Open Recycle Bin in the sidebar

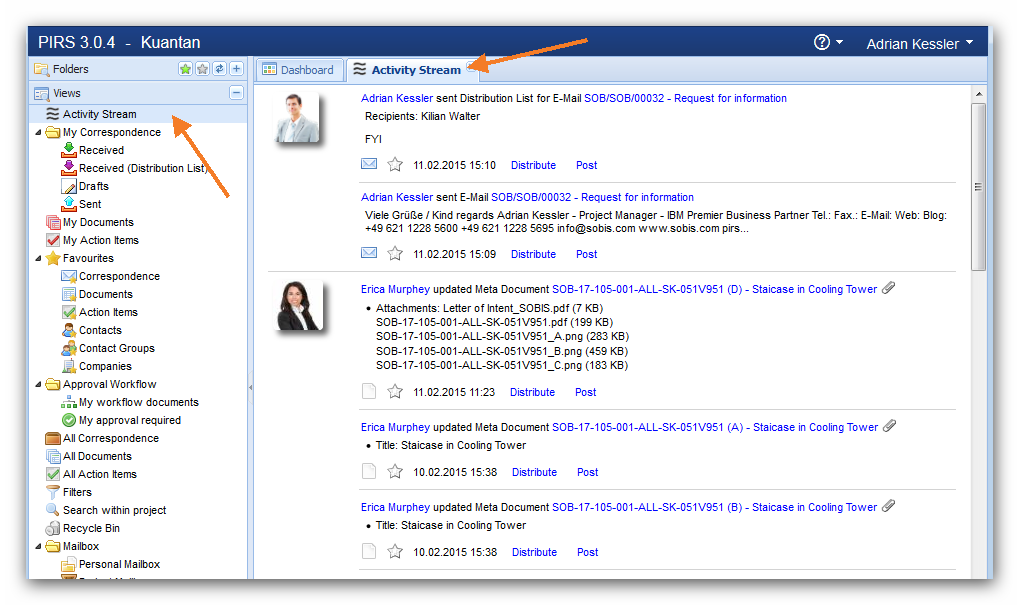(x=90, y=528)
